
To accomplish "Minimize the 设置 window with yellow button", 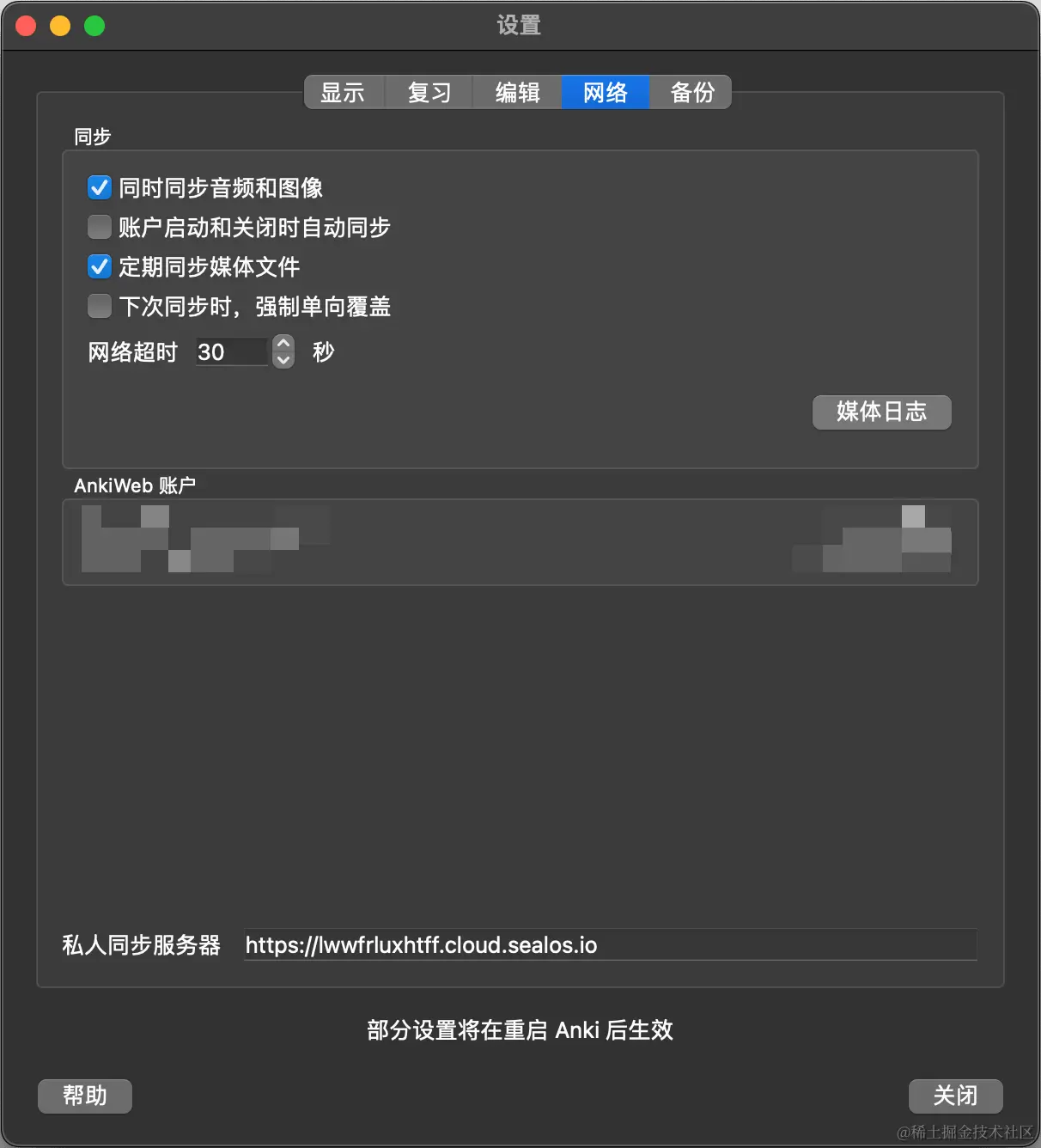I will coord(60,26).
